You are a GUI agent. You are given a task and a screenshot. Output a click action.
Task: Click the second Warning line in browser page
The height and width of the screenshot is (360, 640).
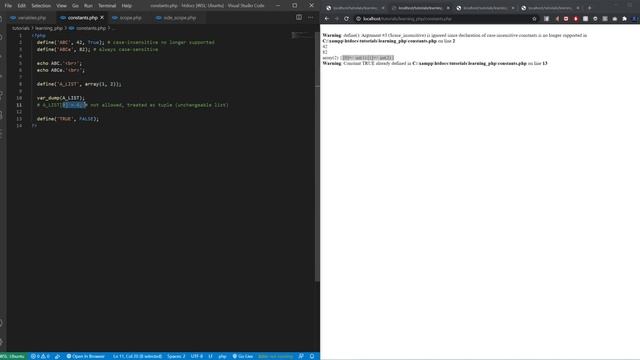click(435, 64)
